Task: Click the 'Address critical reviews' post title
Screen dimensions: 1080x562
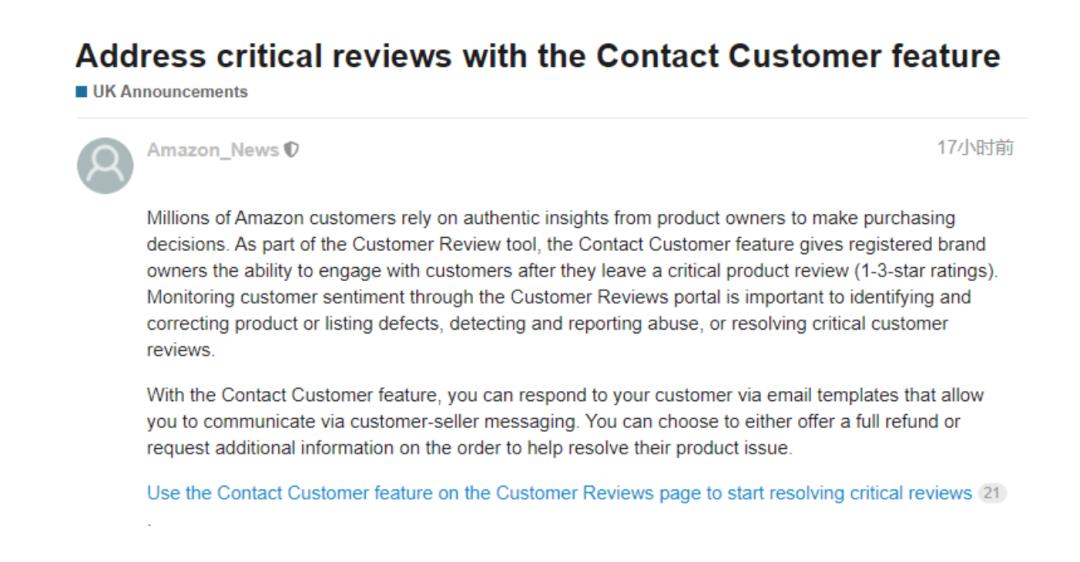Action: tap(537, 56)
